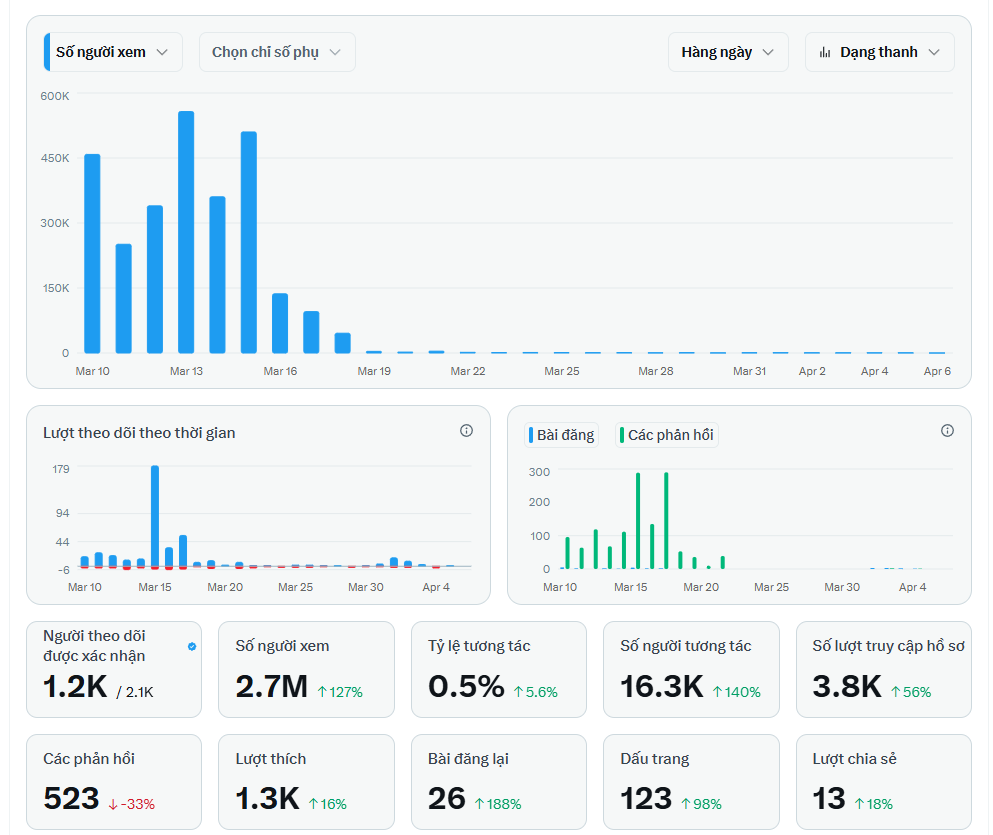
Task: Click the verified badge icon
Action: pos(192,646)
